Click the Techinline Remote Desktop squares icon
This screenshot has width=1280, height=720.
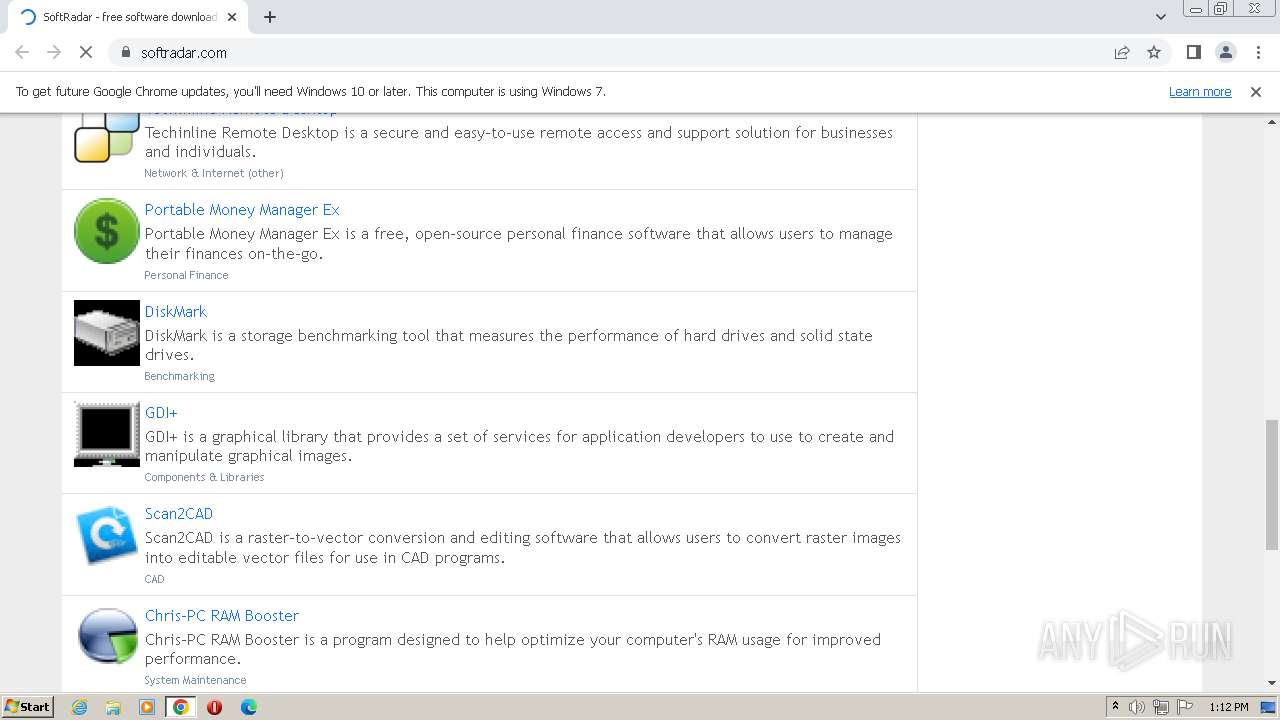(107, 137)
